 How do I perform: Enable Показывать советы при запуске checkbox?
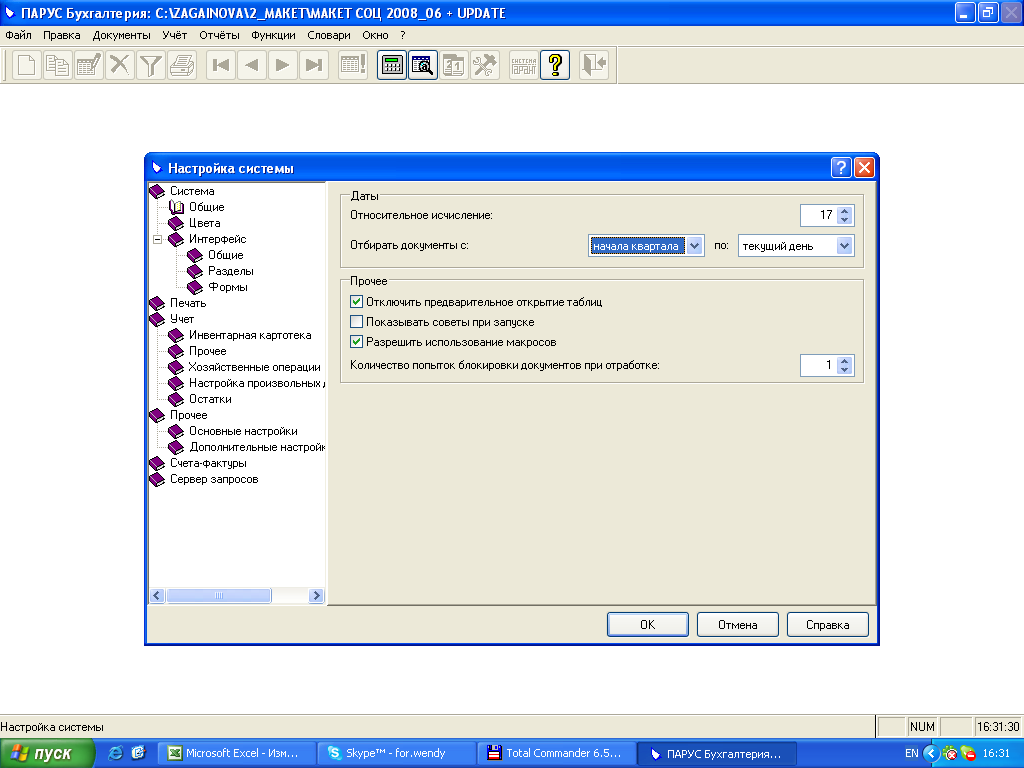[x=357, y=322]
